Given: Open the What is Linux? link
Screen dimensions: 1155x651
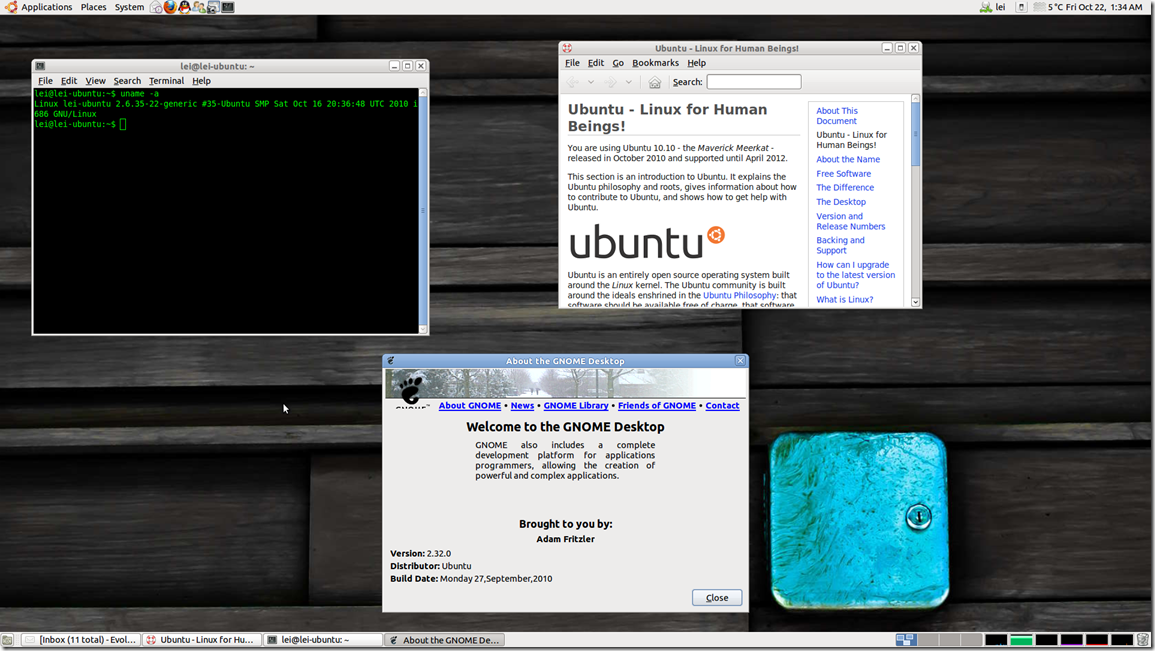Looking at the screenshot, I should coord(844,300).
